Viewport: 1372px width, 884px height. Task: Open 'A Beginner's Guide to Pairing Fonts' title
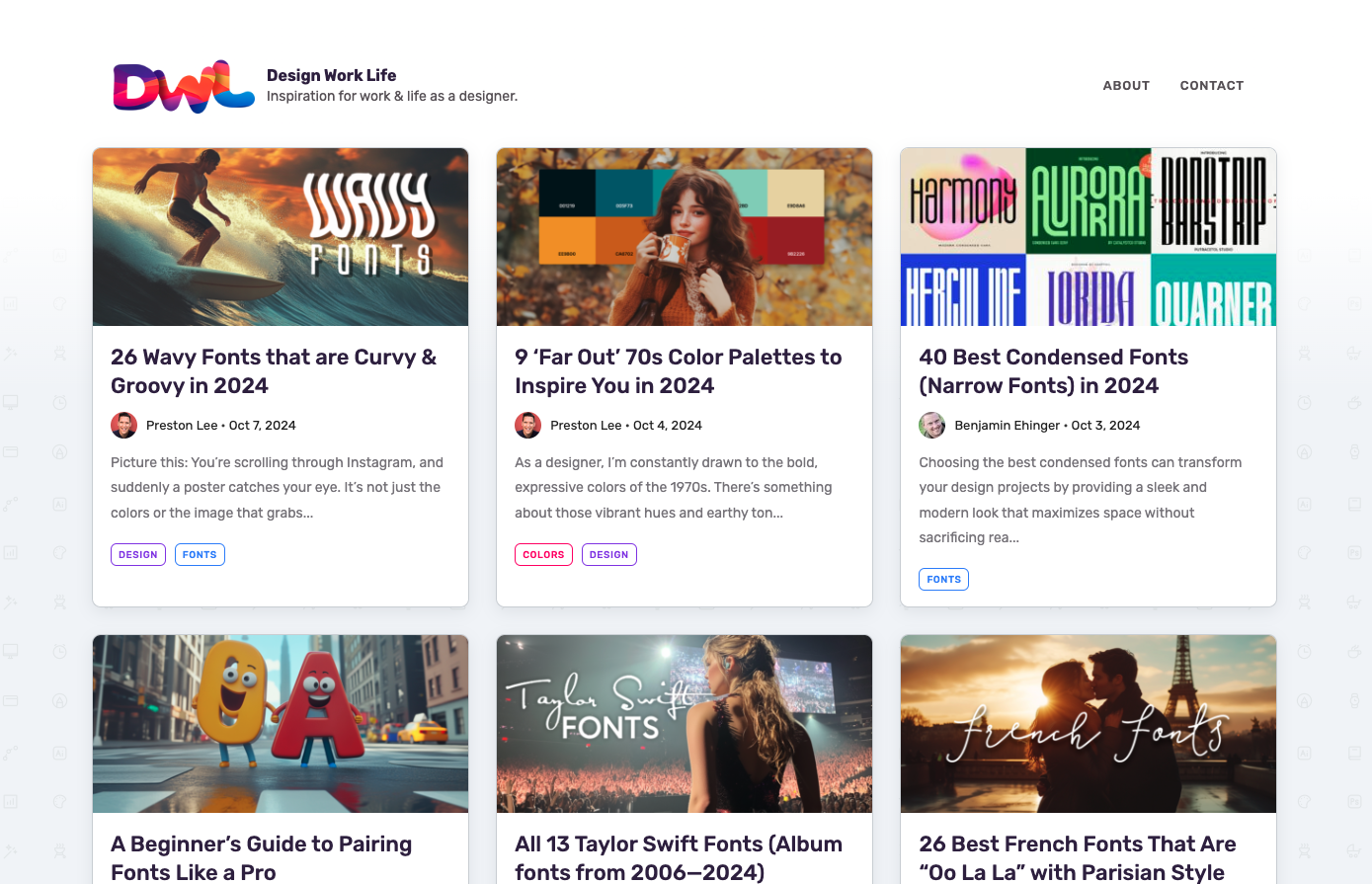point(262,857)
